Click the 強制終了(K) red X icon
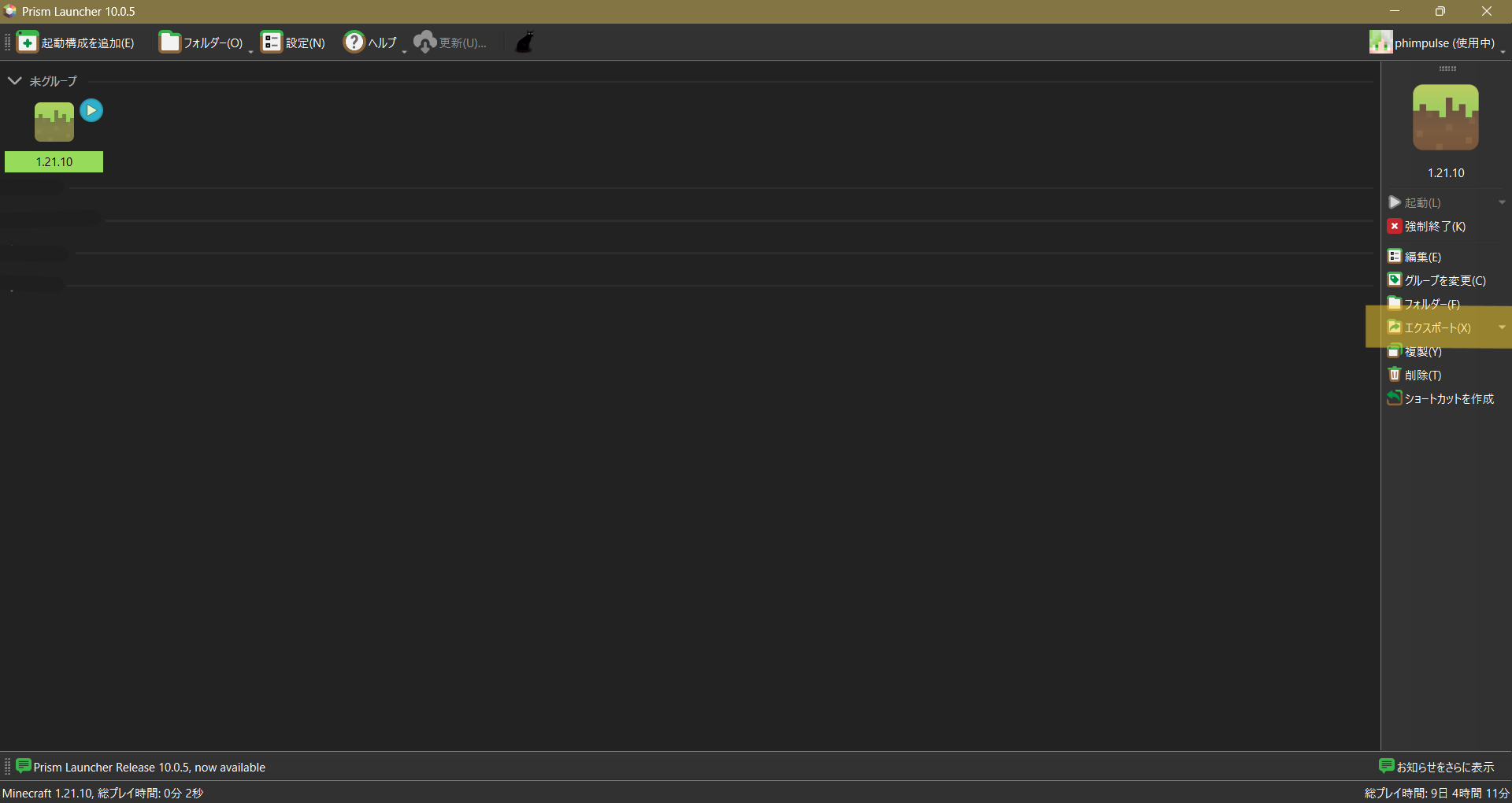Image resolution: width=1512 pixels, height=803 pixels. [1395, 227]
